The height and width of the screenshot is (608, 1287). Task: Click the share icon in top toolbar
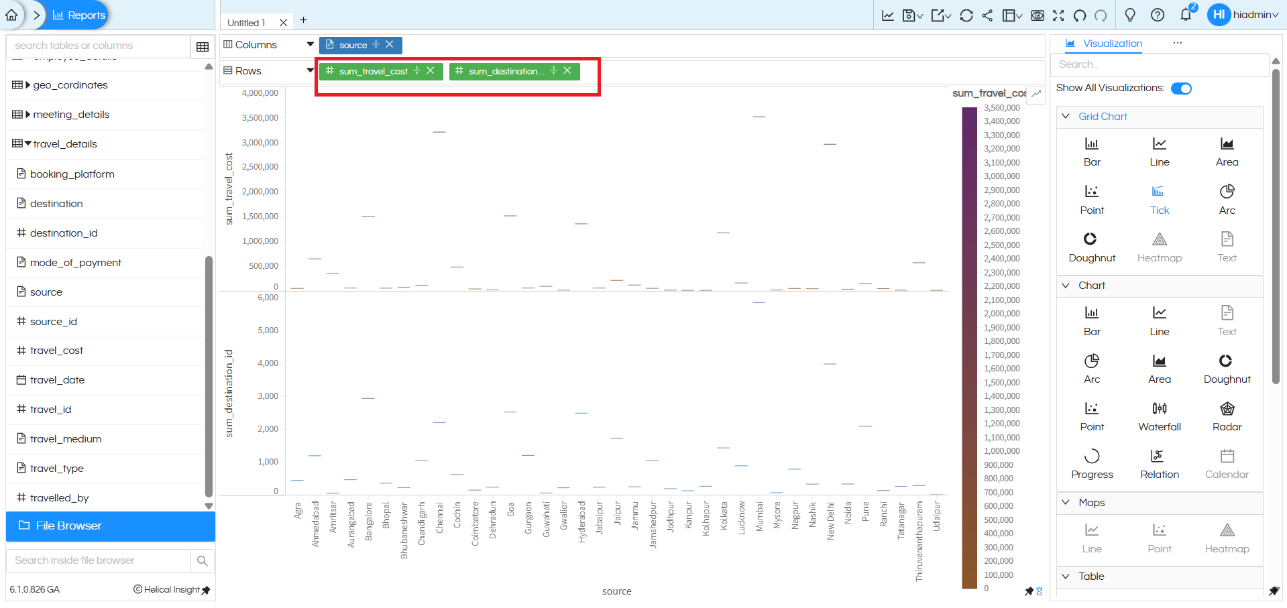point(988,16)
